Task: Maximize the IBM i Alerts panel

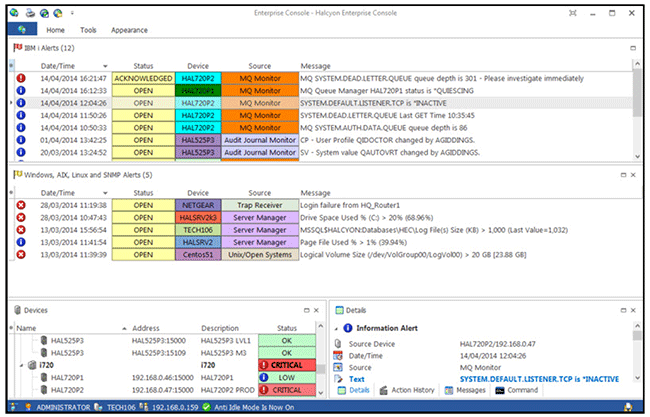Action: click(x=633, y=48)
